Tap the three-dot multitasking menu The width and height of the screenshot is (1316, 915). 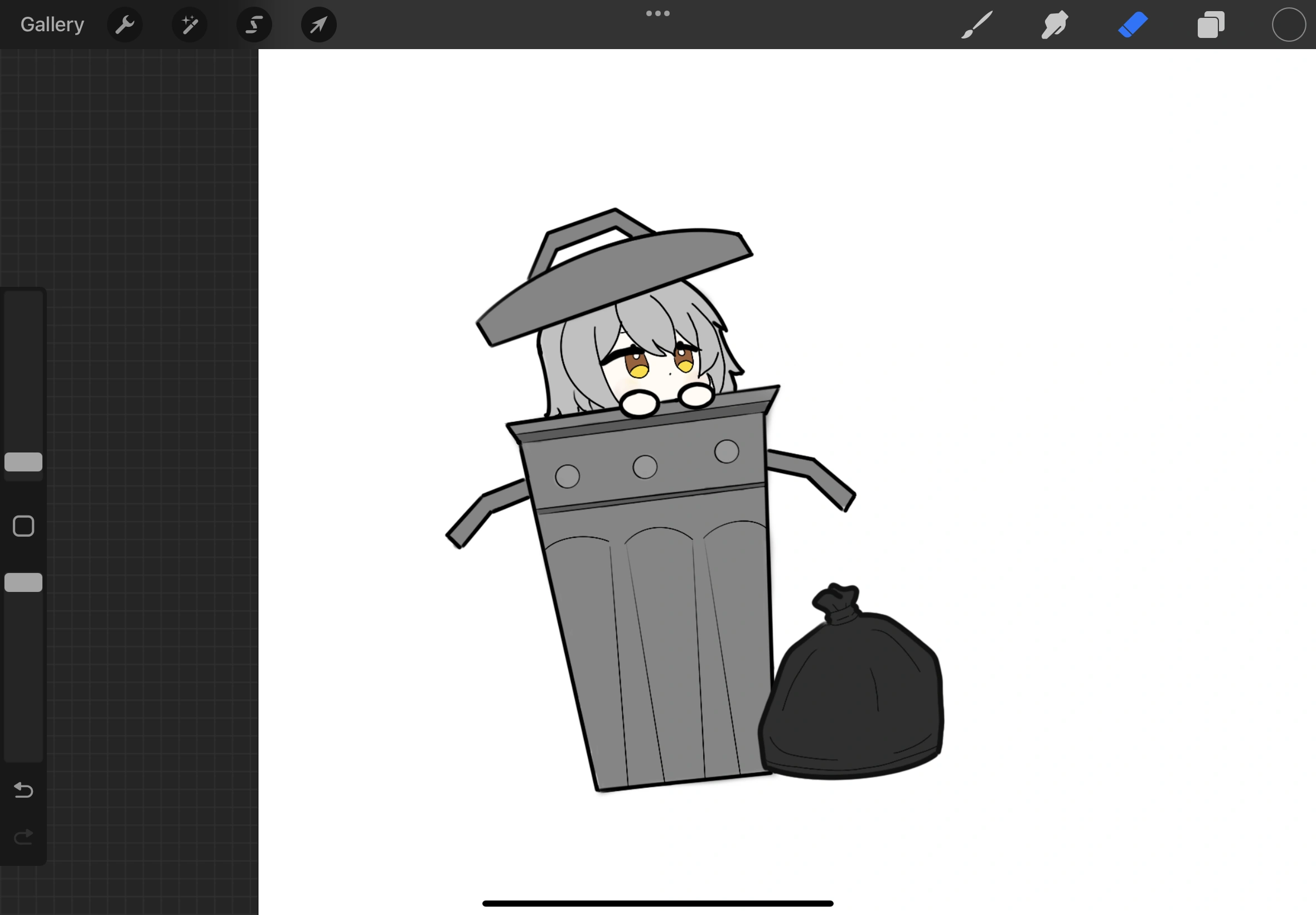tap(657, 13)
